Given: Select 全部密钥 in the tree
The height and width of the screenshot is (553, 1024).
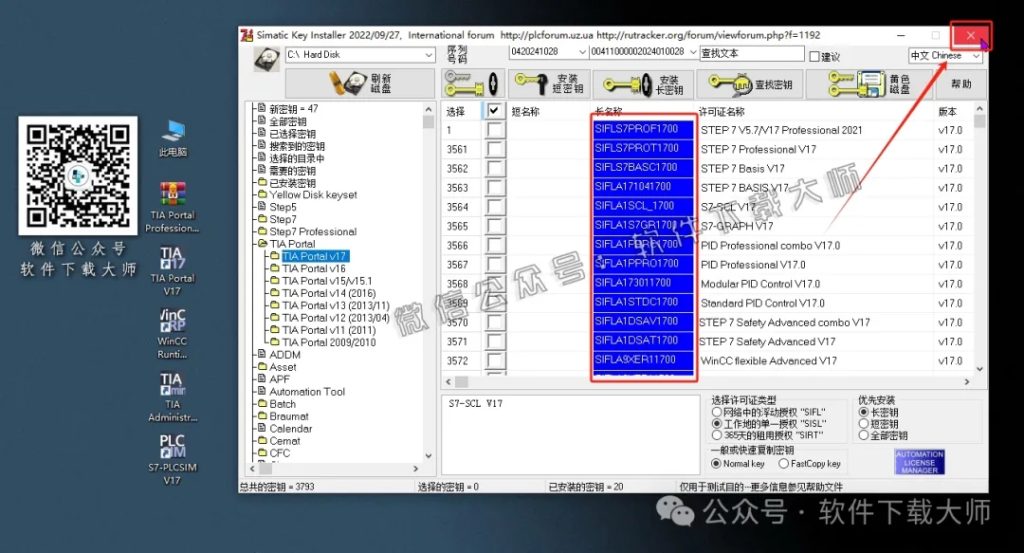Looking at the screenshot, I should click(x=288, y=121).
